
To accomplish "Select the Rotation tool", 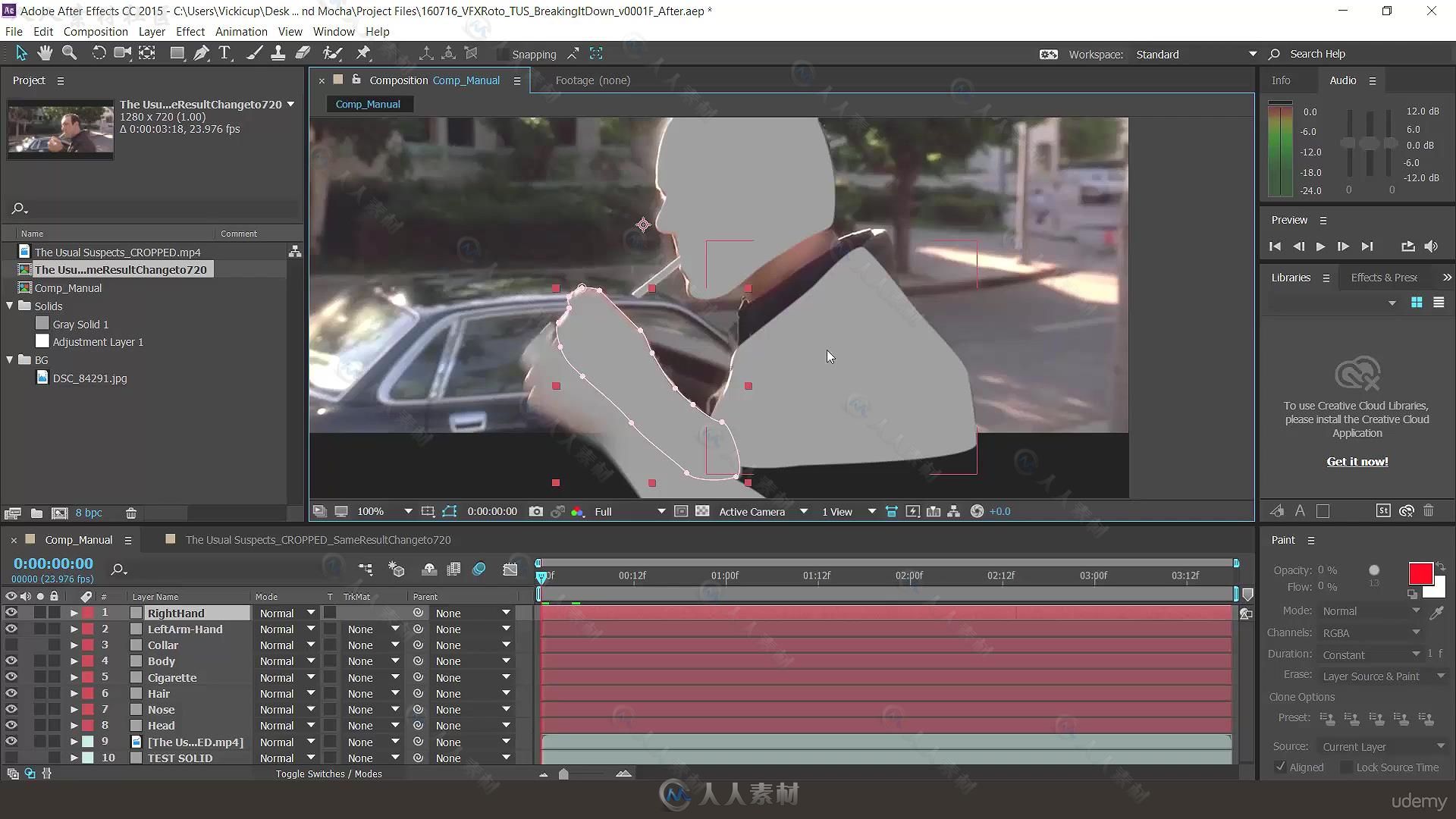I will tap(99, 53).
